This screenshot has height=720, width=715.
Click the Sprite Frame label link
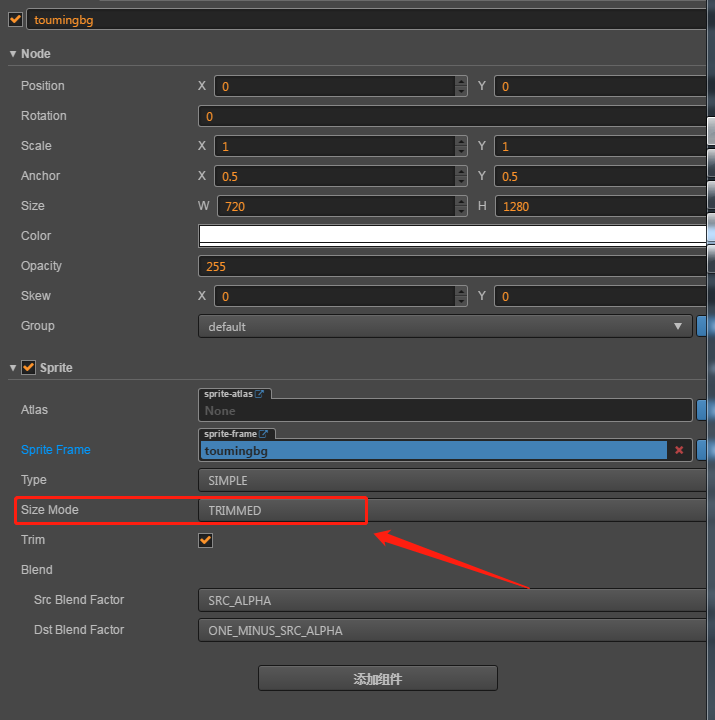pyautogui.click(x=56, y=450)
